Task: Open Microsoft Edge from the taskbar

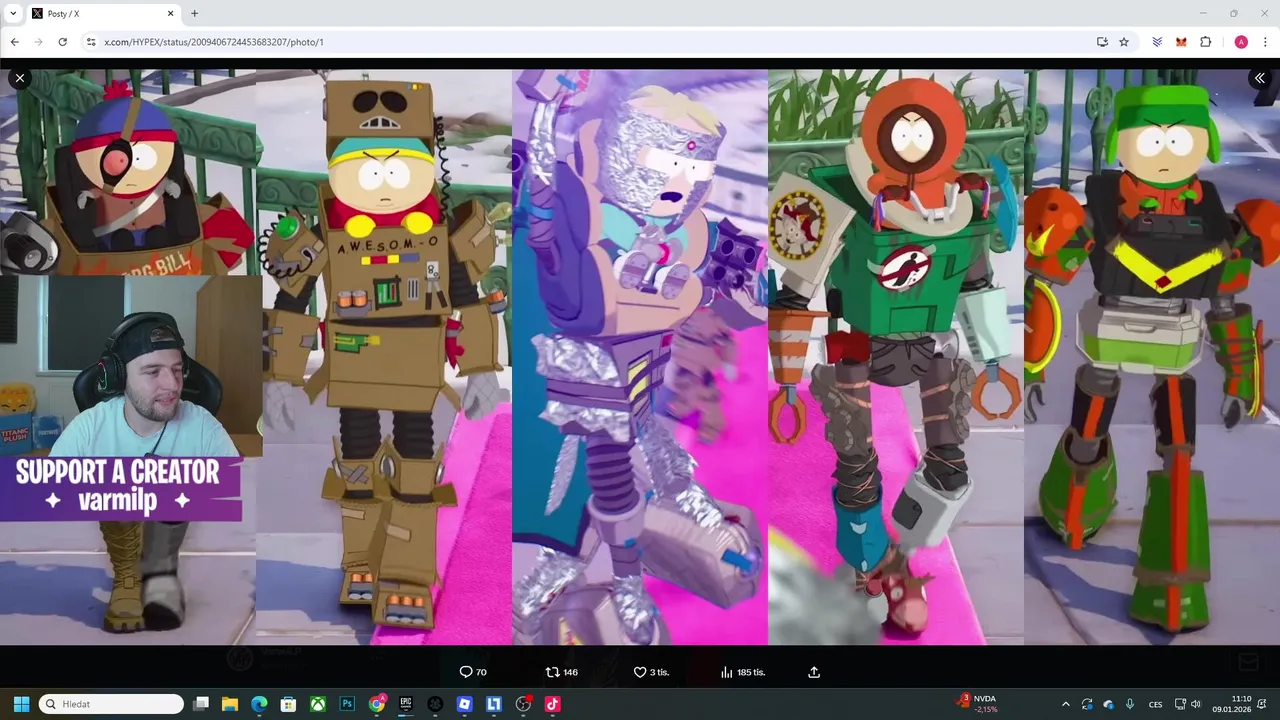Action: pyautogui.click(x=259, y=704)
